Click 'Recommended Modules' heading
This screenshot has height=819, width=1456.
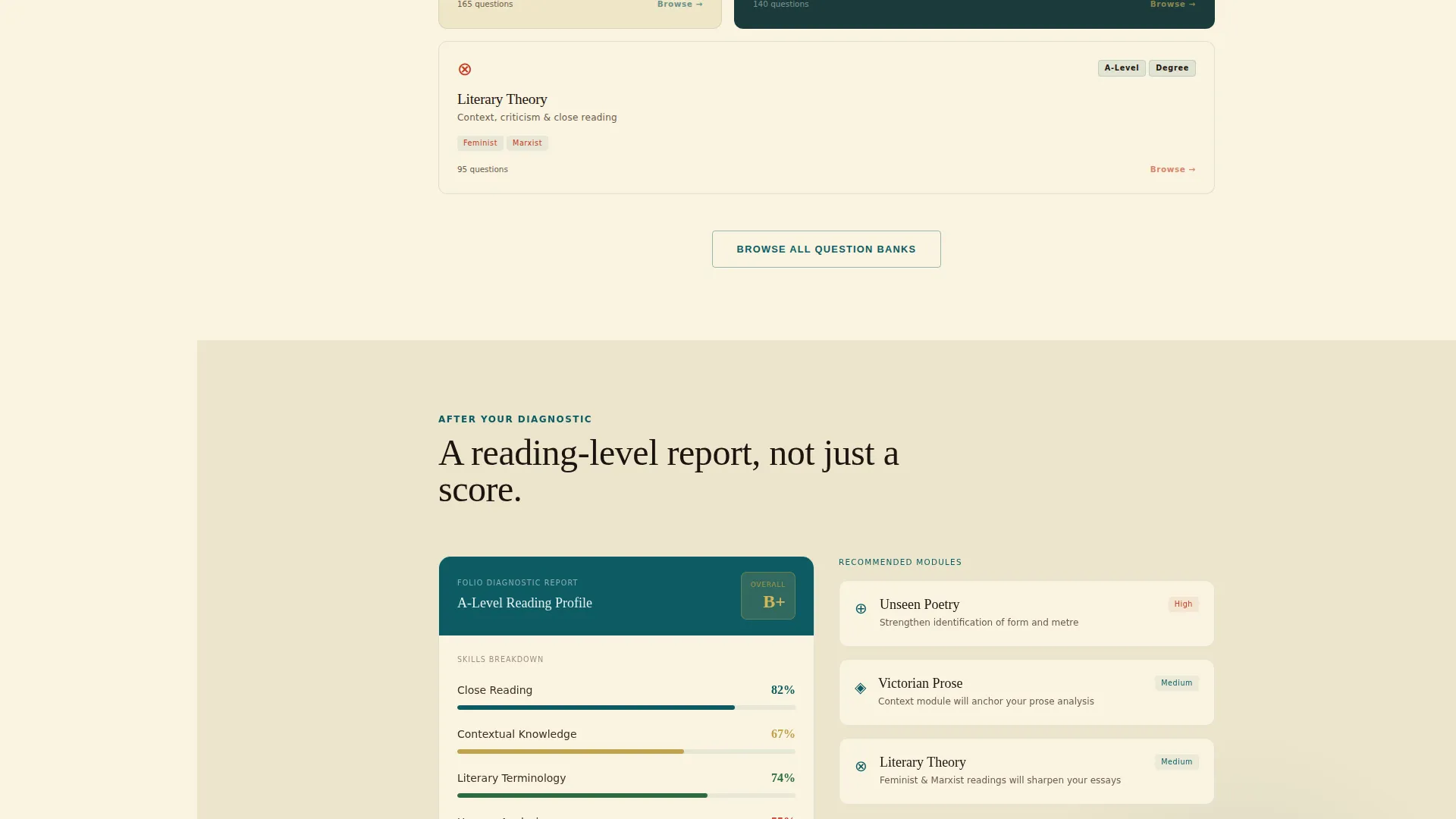900,563
